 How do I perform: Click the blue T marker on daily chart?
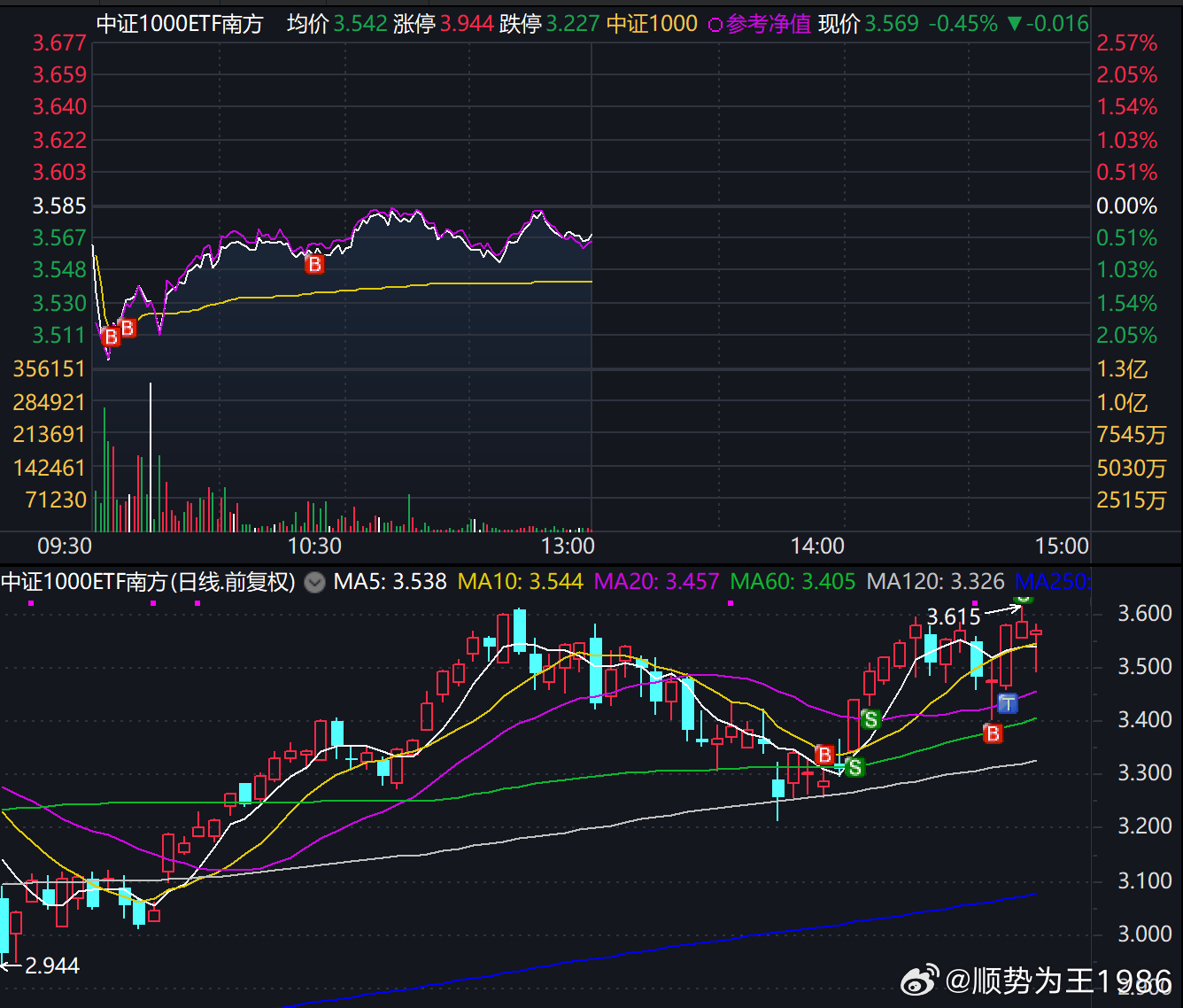tap(1008, 704)
